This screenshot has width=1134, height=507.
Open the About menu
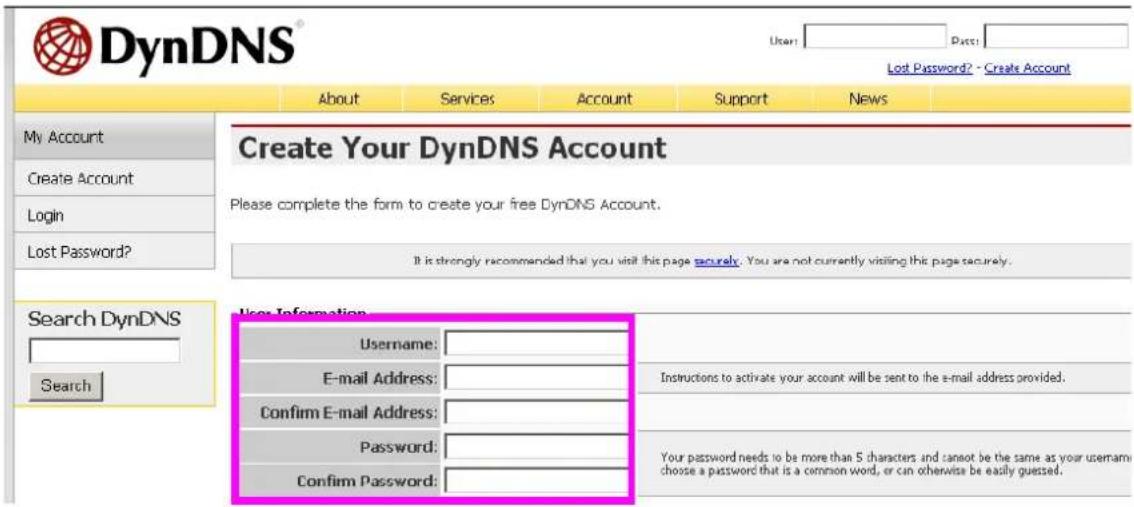[x=338, y=99]
